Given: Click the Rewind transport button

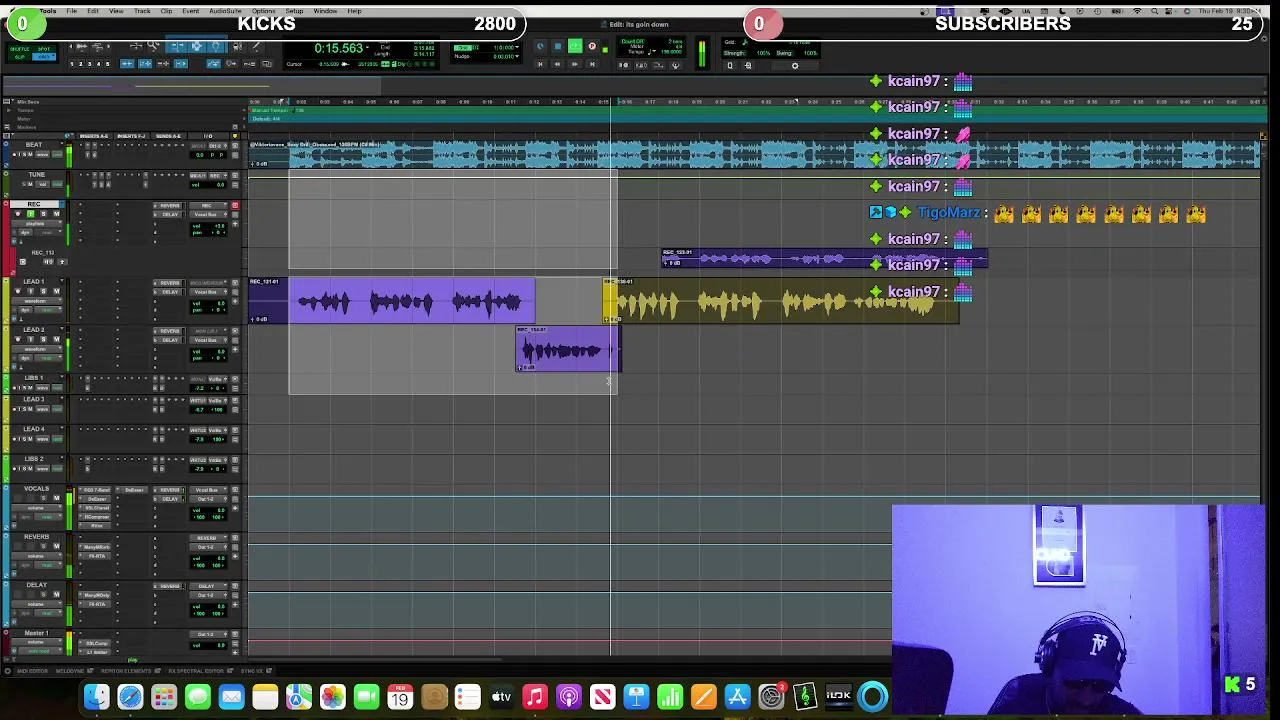Looking at the screenshot, I should pos(557,64).
